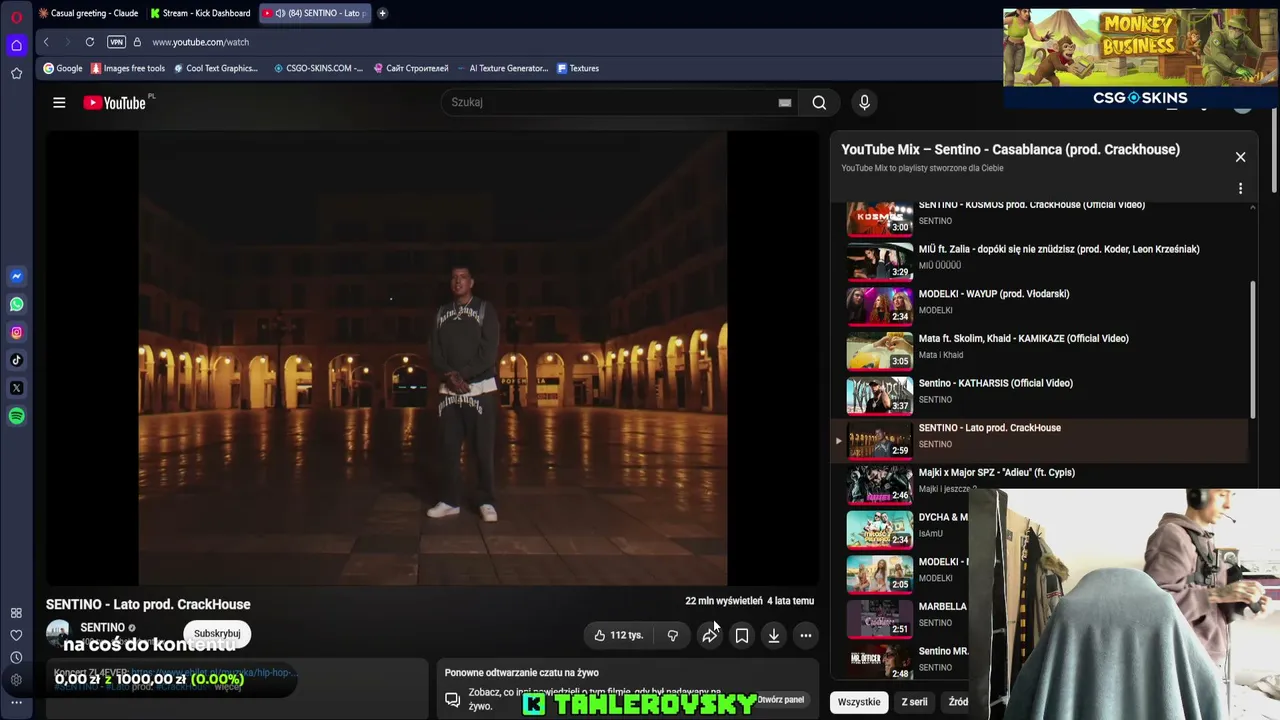This screenshot has width=1280, height=720.
Task: Open Instagram in Opera sidebar
Action: [x=16, y=332]
